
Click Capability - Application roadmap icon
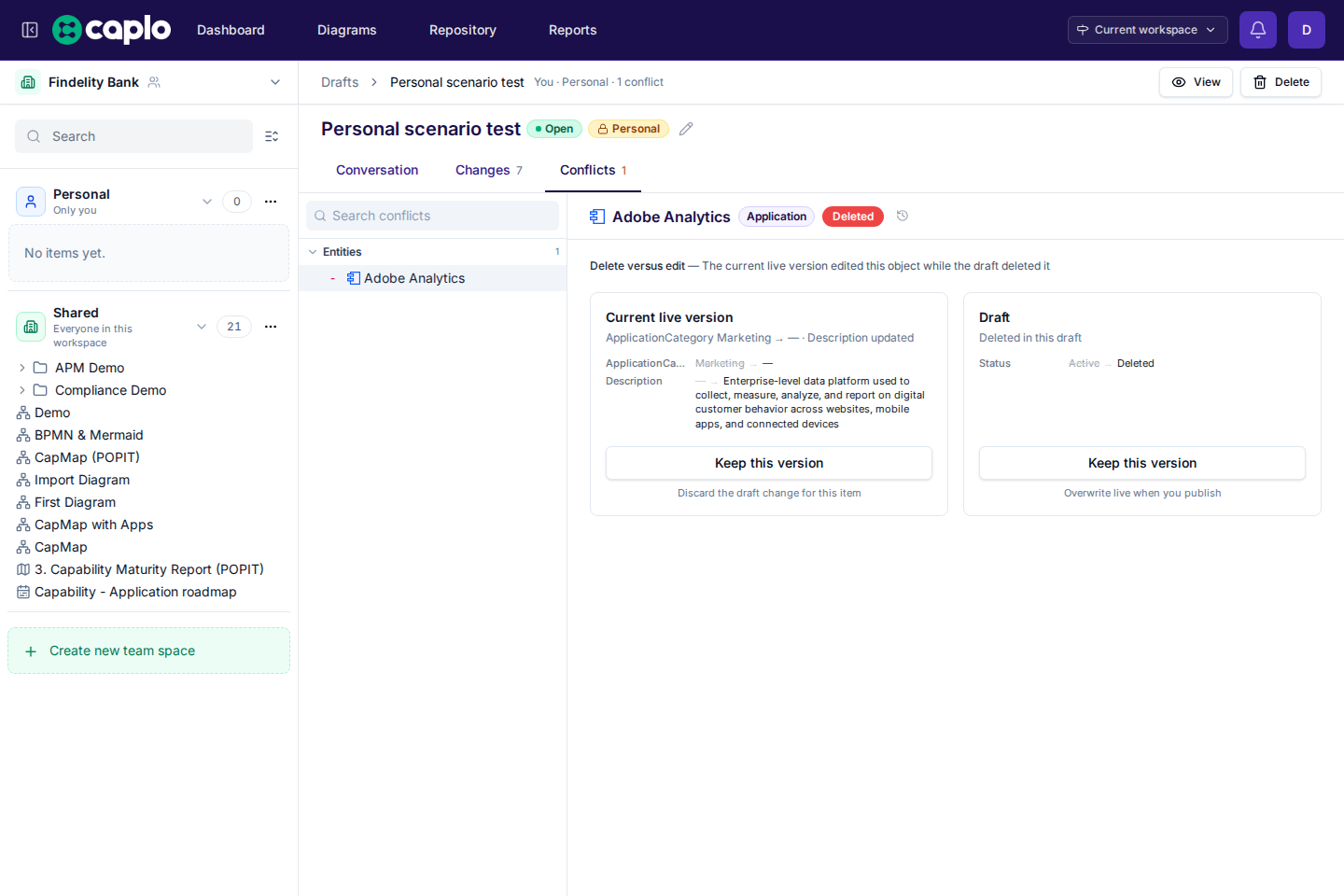[x=23, y=592]
